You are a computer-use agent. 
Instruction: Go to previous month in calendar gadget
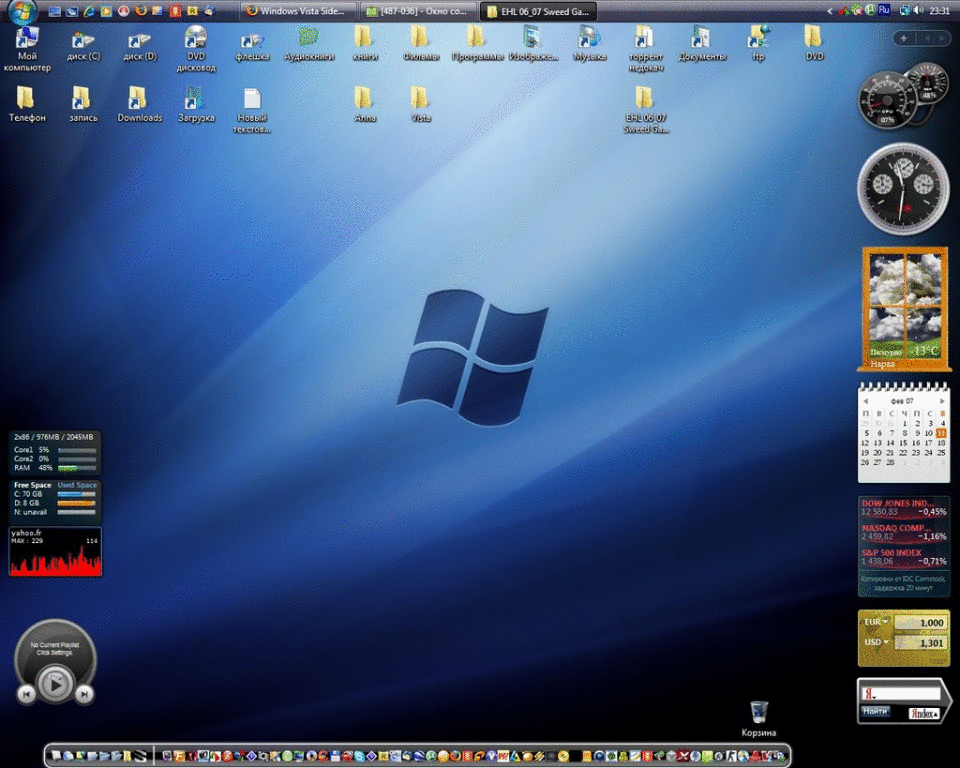[x=866, y=401]
